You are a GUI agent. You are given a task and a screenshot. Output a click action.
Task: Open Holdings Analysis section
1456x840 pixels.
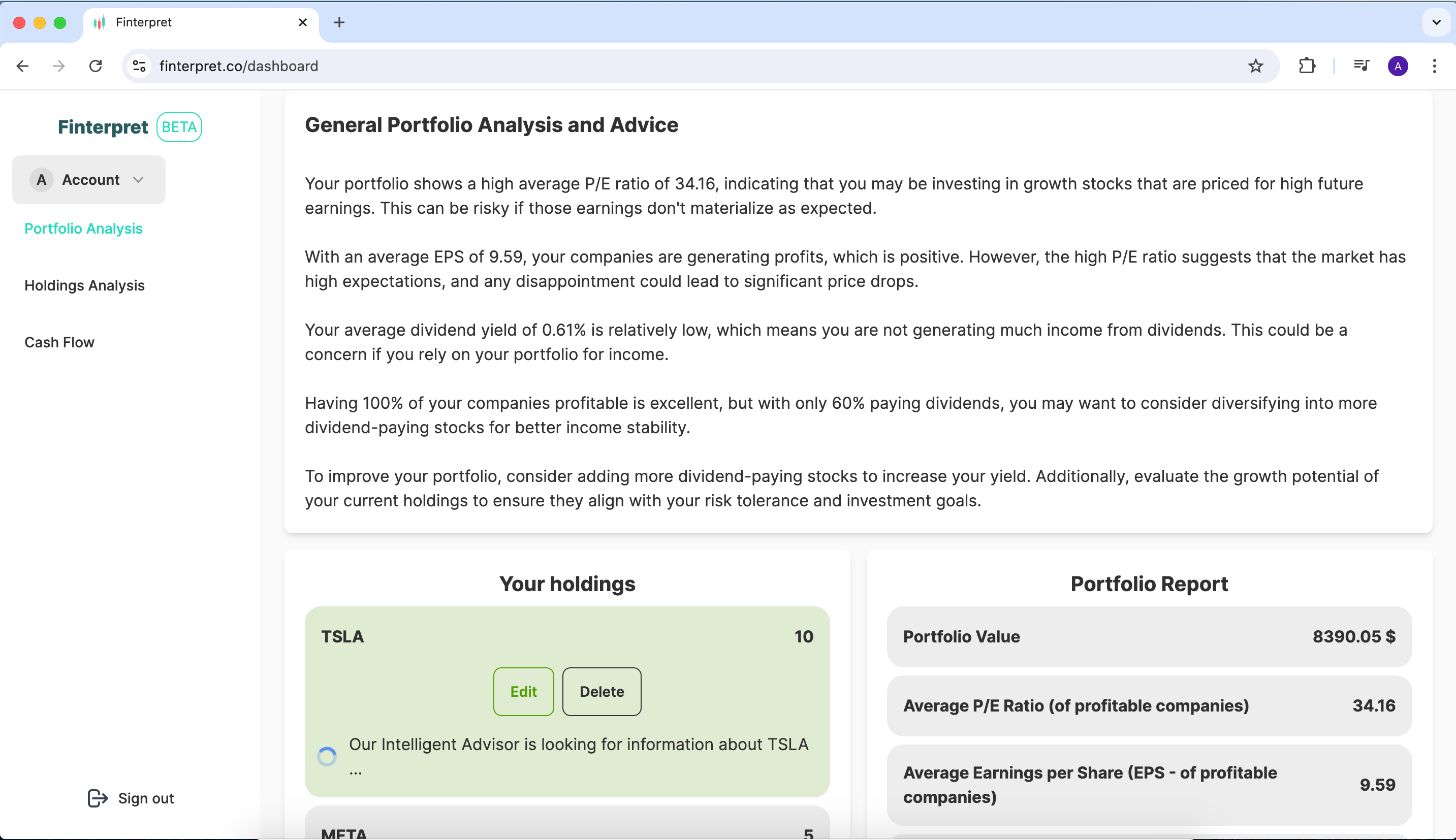click(x=84, y=285)
